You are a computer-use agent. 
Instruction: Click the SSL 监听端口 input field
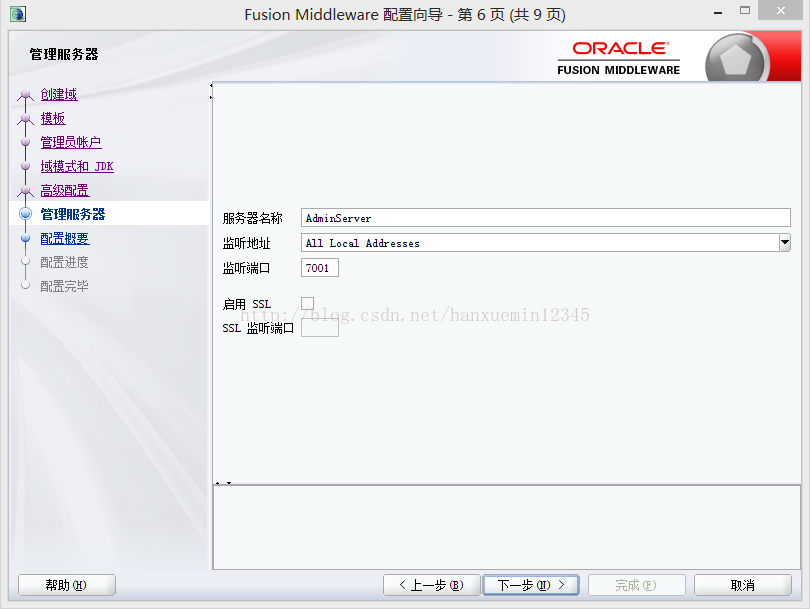(320, 327)
